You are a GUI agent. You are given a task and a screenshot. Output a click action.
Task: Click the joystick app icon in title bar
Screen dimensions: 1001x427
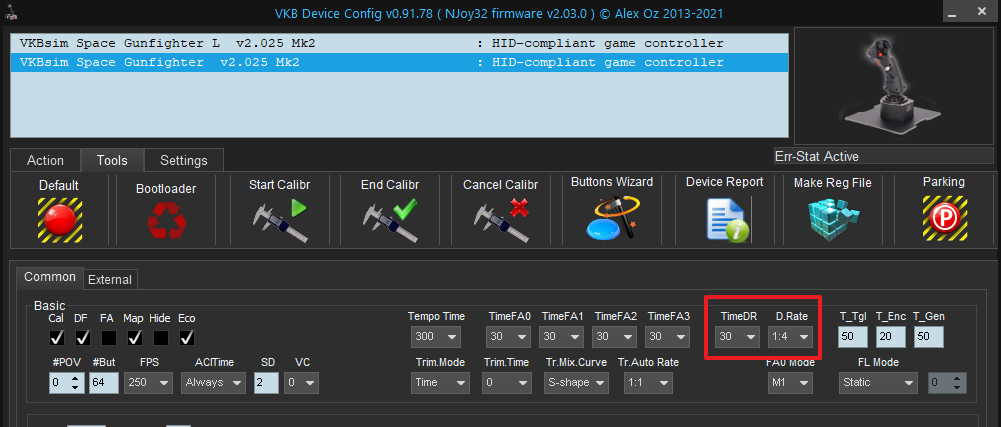coord(13,13)
